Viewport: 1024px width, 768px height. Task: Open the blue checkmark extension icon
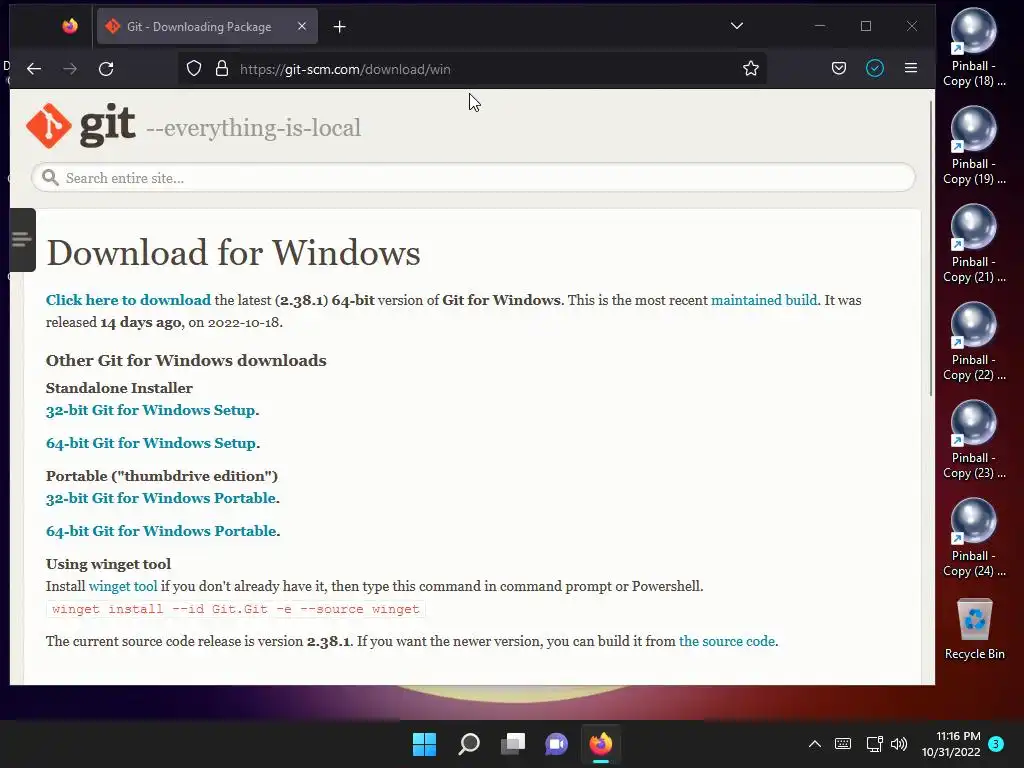(874, 68)
